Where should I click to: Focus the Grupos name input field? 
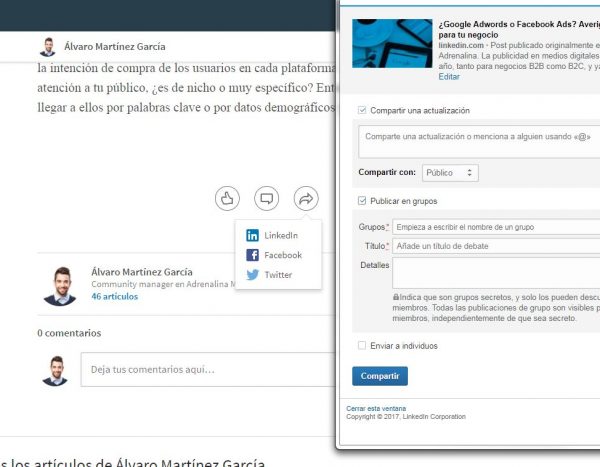[x=496, y=227]
